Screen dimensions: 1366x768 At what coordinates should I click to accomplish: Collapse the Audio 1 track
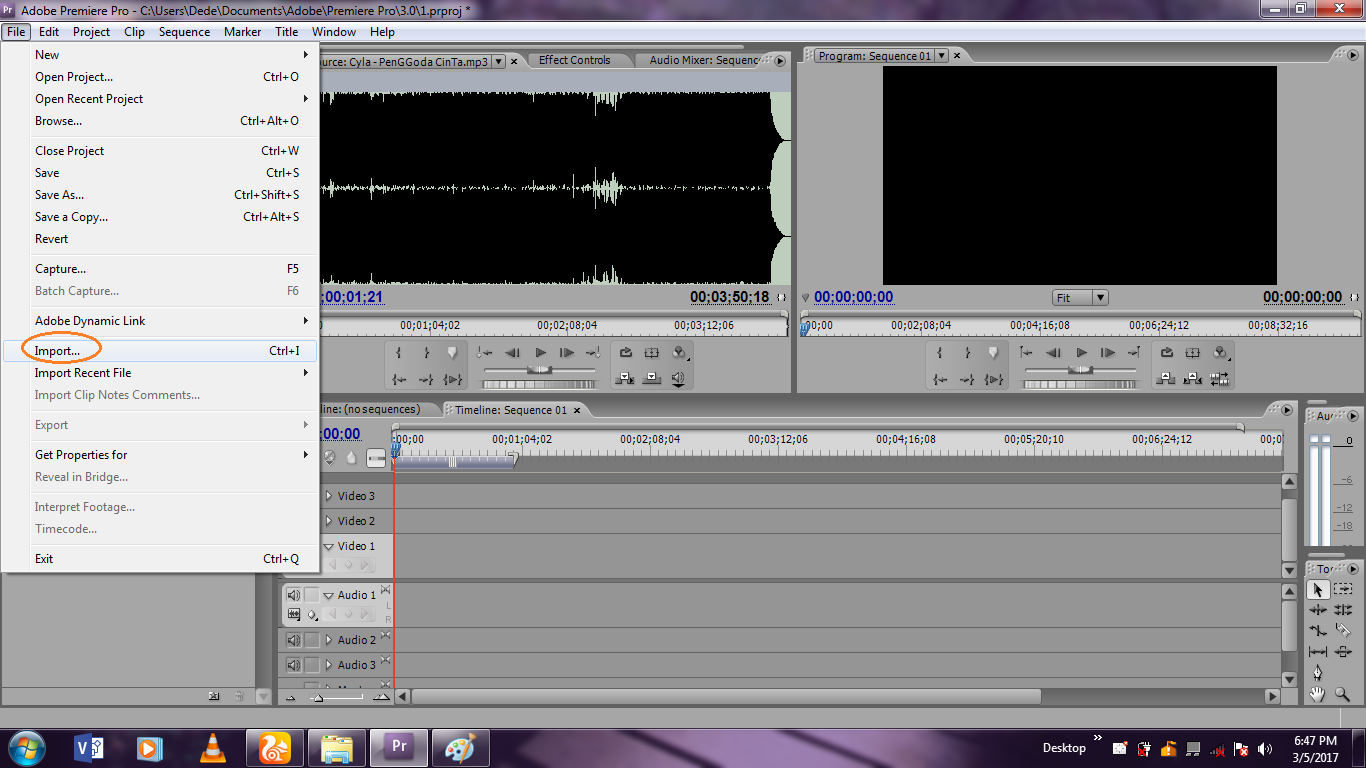pyautogui.click(x=328, y=595)
